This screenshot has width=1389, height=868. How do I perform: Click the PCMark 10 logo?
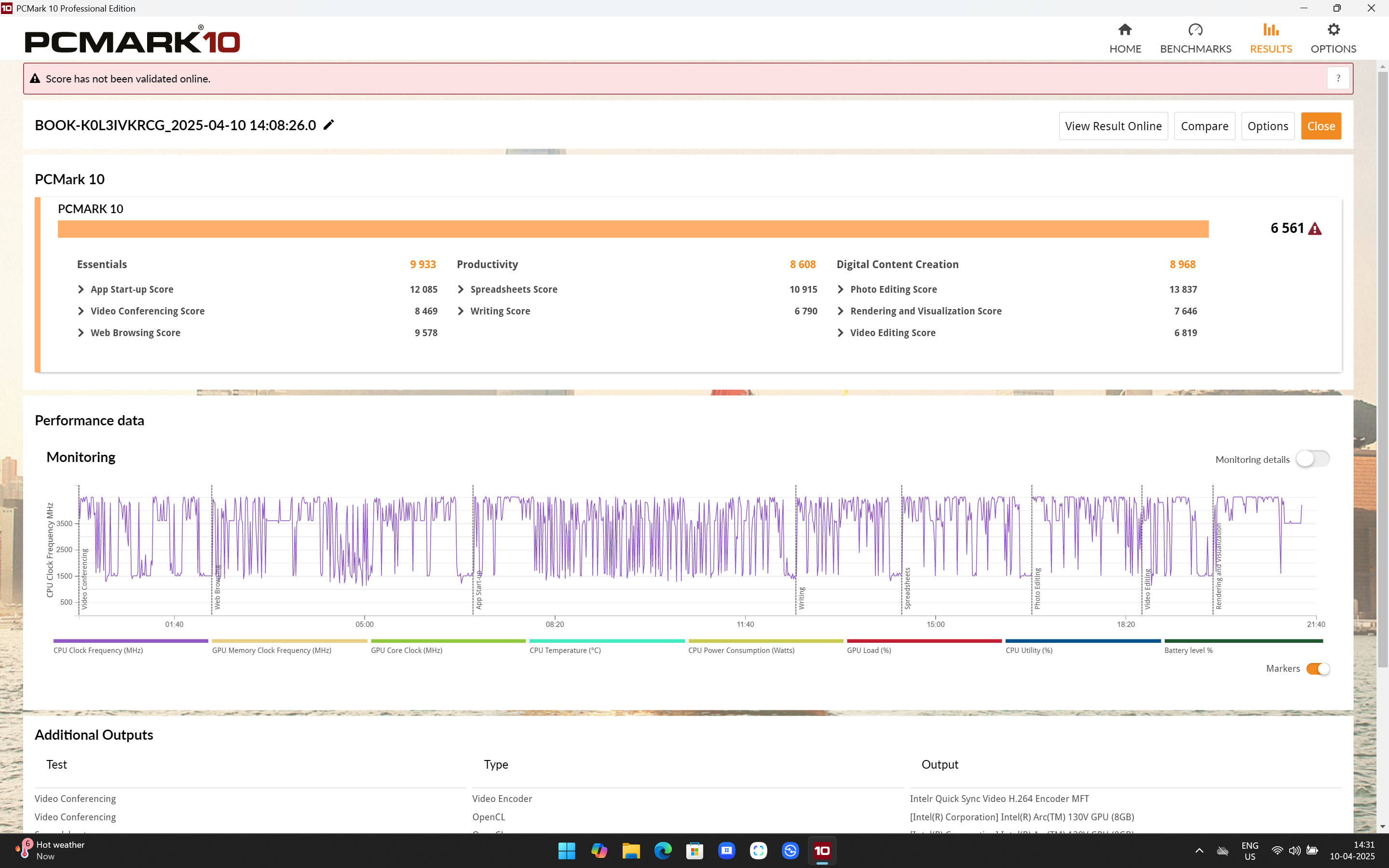point(132,40)
